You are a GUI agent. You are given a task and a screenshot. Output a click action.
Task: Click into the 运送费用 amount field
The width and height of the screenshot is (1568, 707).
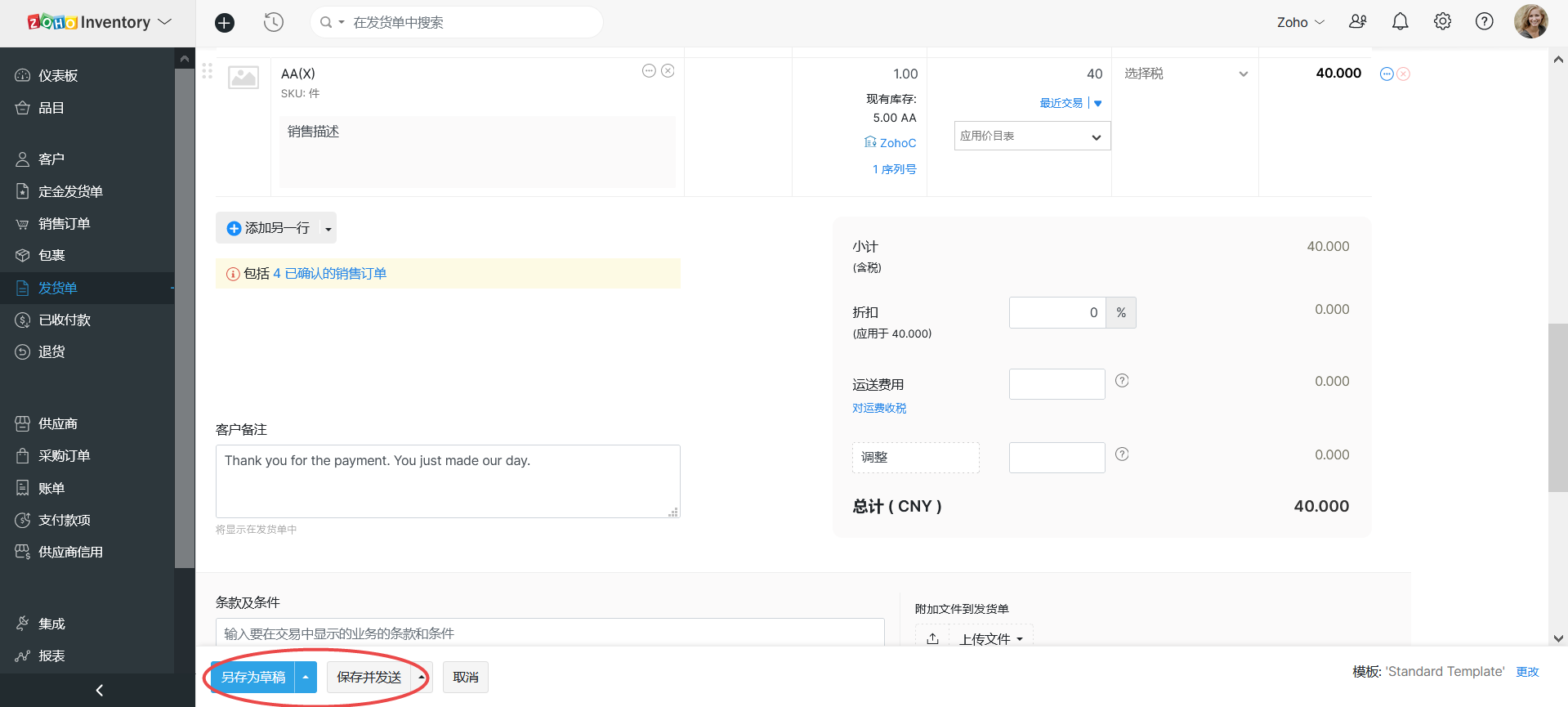coord(1057,384)
